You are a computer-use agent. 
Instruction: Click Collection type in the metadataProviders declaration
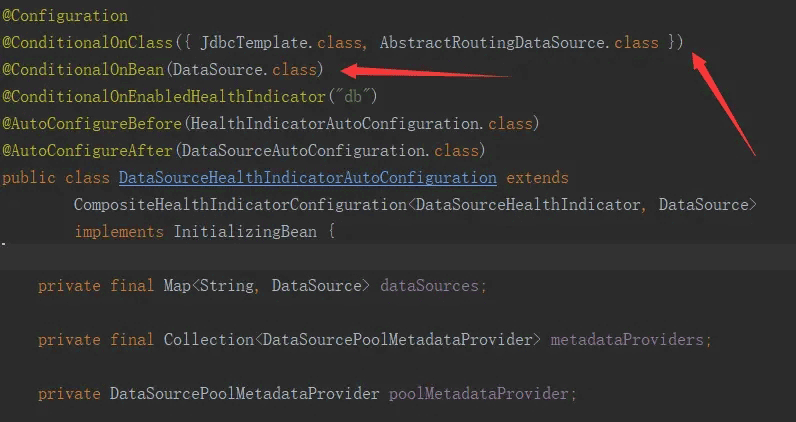[x=209, y=340]
